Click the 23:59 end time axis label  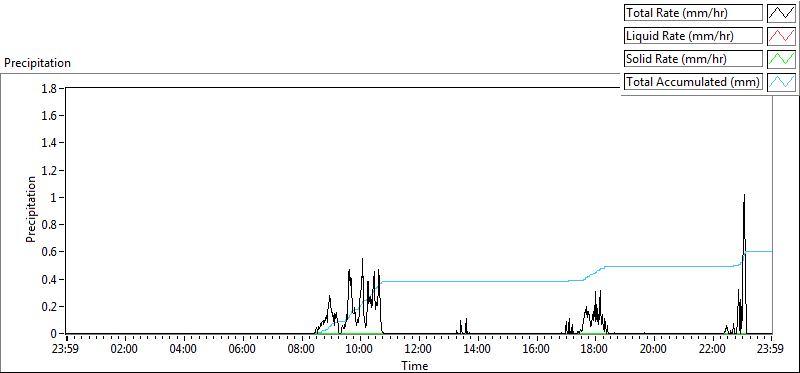coord(771,350)
